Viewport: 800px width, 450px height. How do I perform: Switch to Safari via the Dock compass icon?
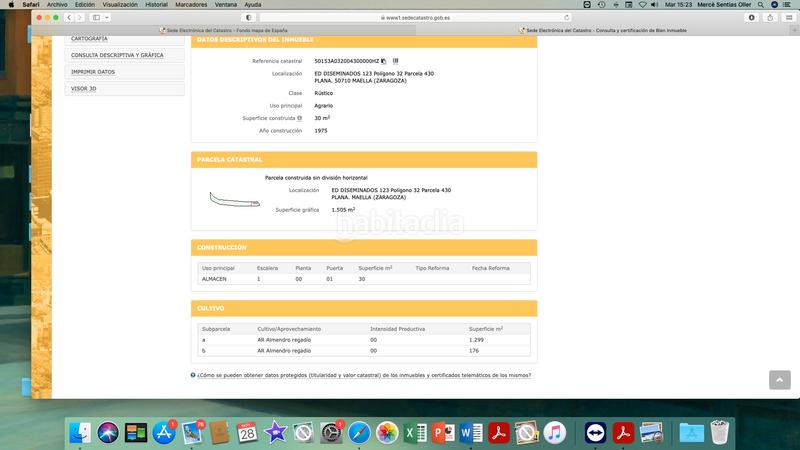(x=359, y=433)
